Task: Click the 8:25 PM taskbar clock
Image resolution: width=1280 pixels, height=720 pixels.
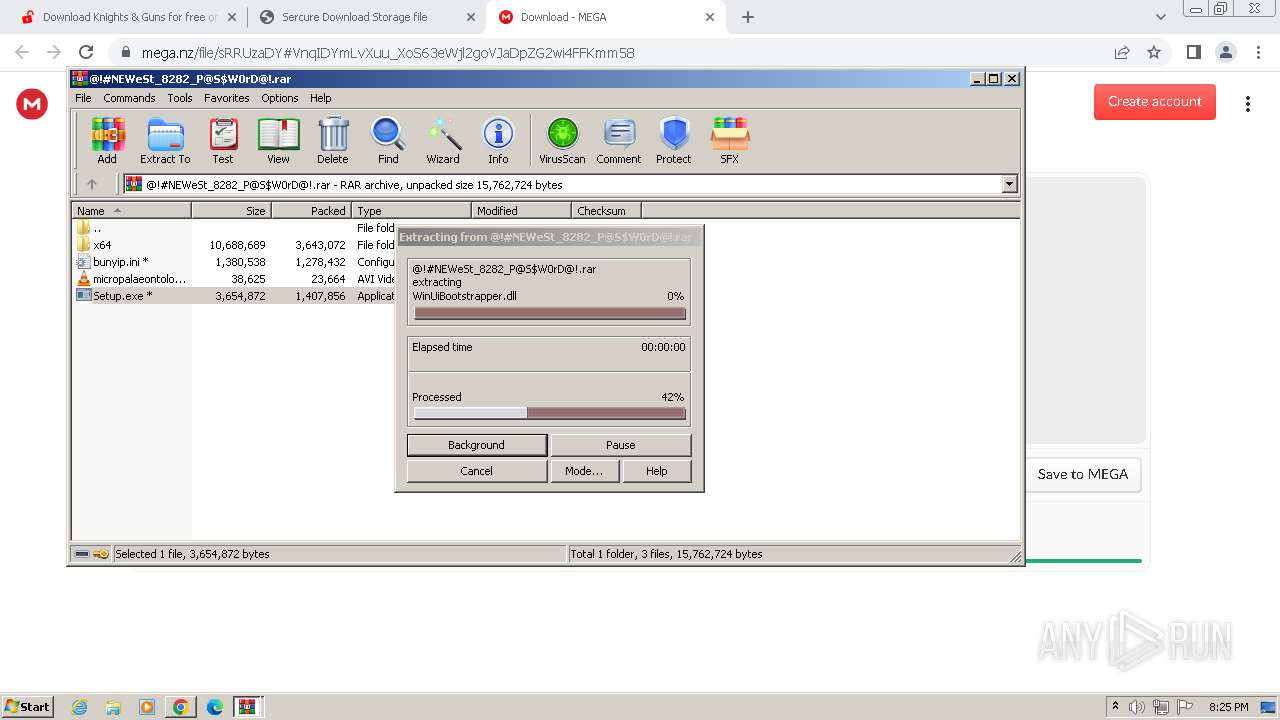Action: click(x=1228, y=707)
